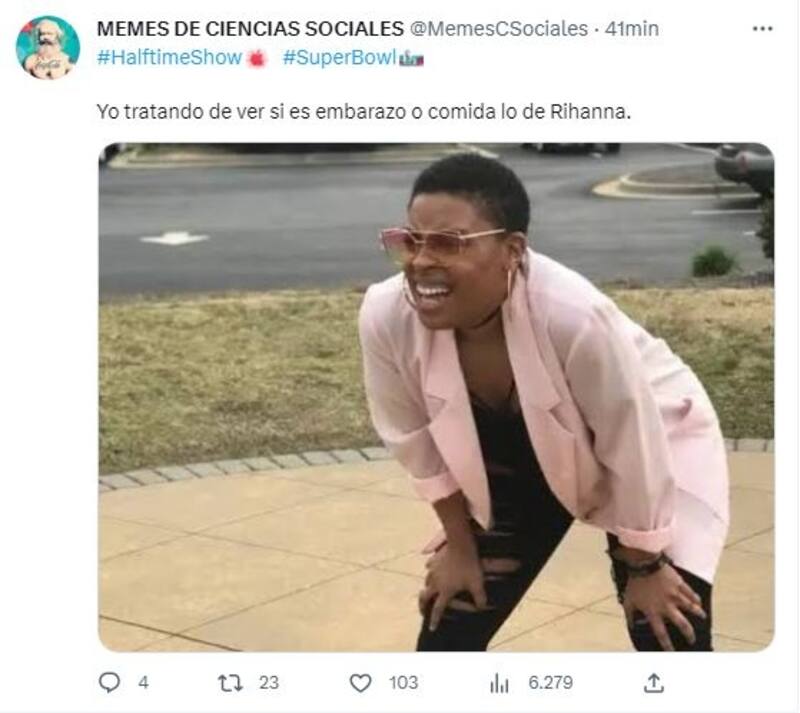The image size is (800, 713).
Task: Show the 23 retweets count
Action: [x=269, y=683]
